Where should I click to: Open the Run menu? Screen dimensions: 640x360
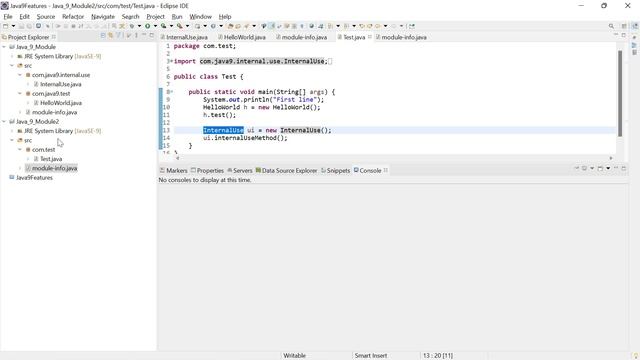click(177, 17)
